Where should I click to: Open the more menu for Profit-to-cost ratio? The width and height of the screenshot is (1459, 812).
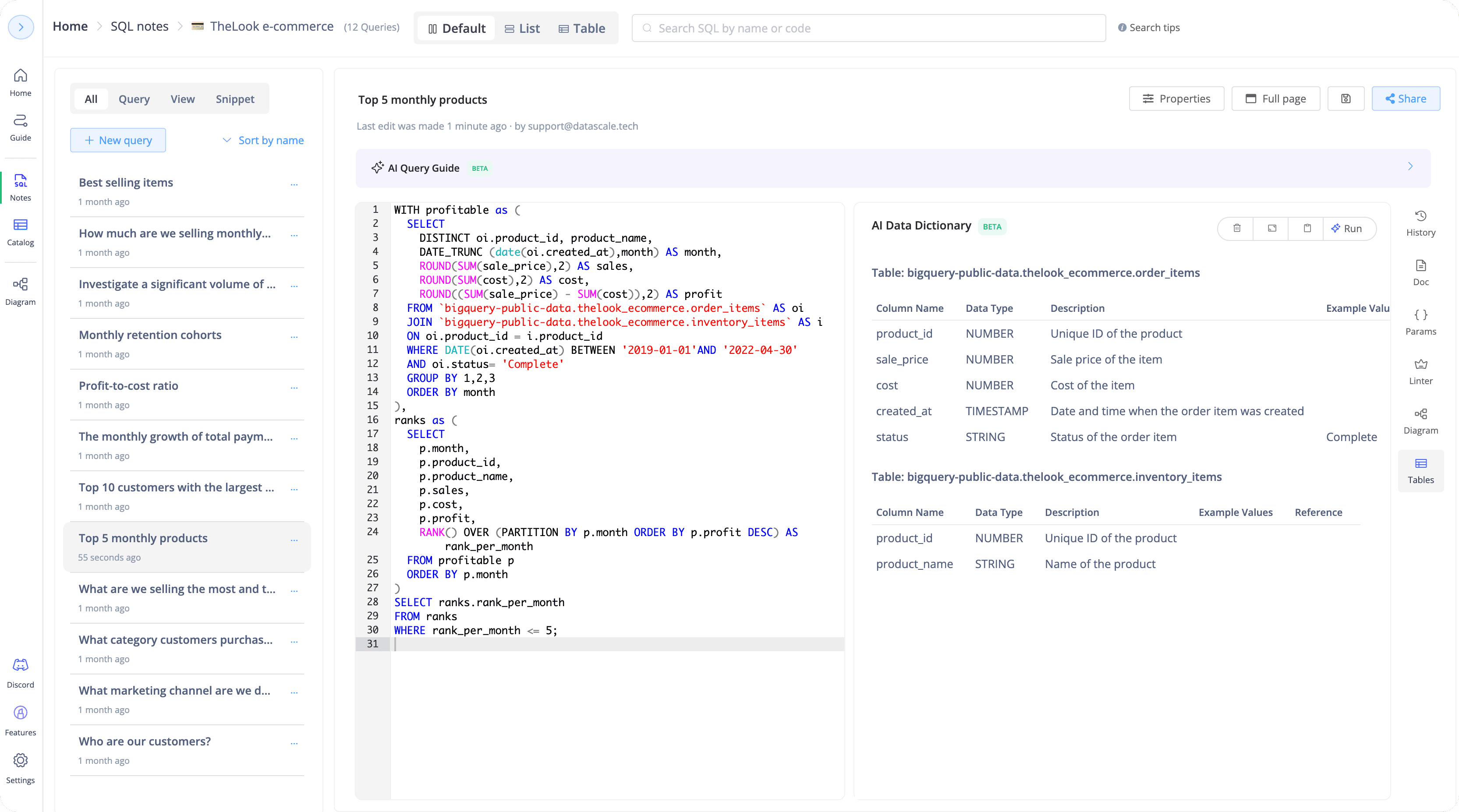294,387
